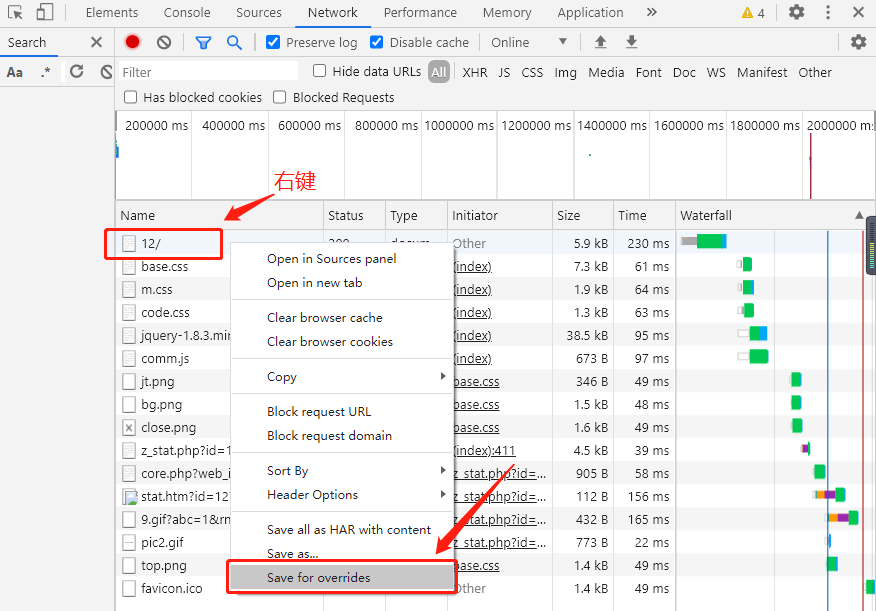This screenshot has width=876, height=611.
Task: Expand the Sort By submenu
Action: coord(342,471)
